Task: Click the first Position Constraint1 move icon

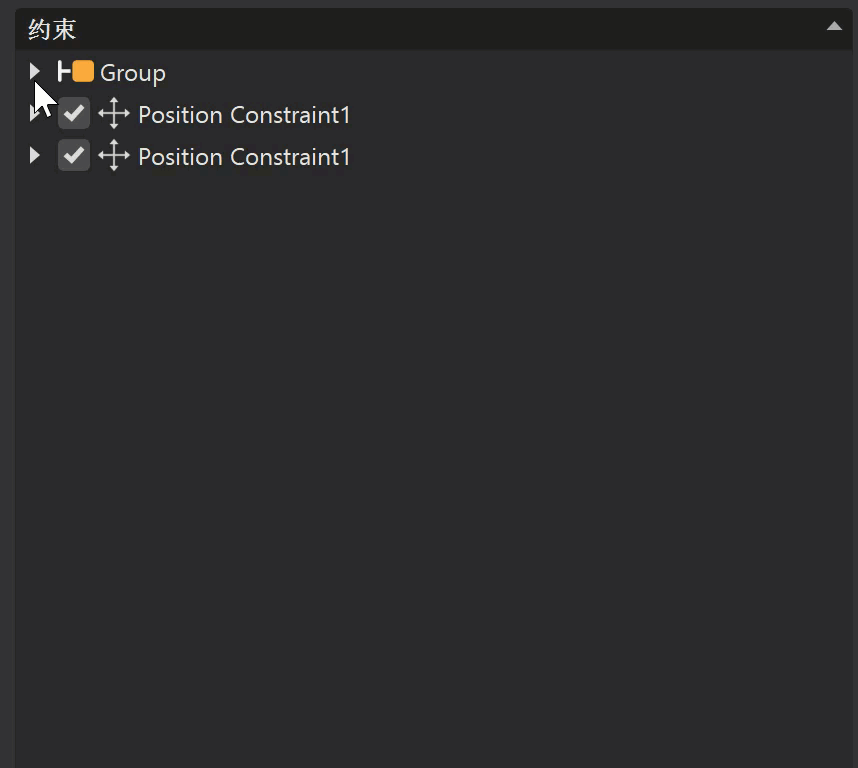Action: click(114, 114)
